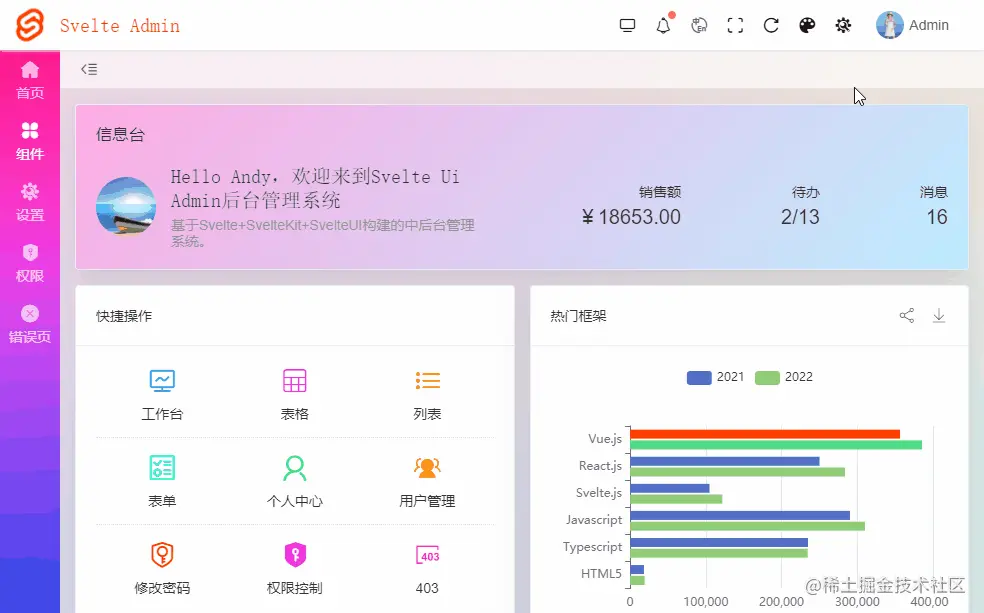The image size is (984, 613).
Task: Click the 权限控制 shortcut icon
Action: coord(295,555)
